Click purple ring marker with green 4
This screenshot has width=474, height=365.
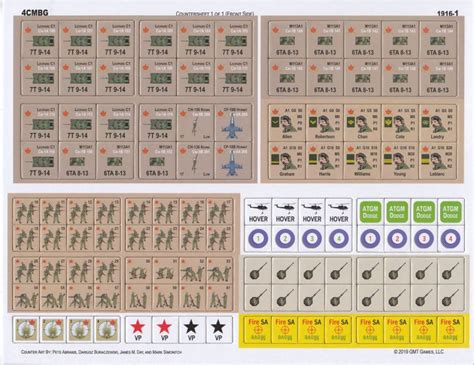pos(339,239)
